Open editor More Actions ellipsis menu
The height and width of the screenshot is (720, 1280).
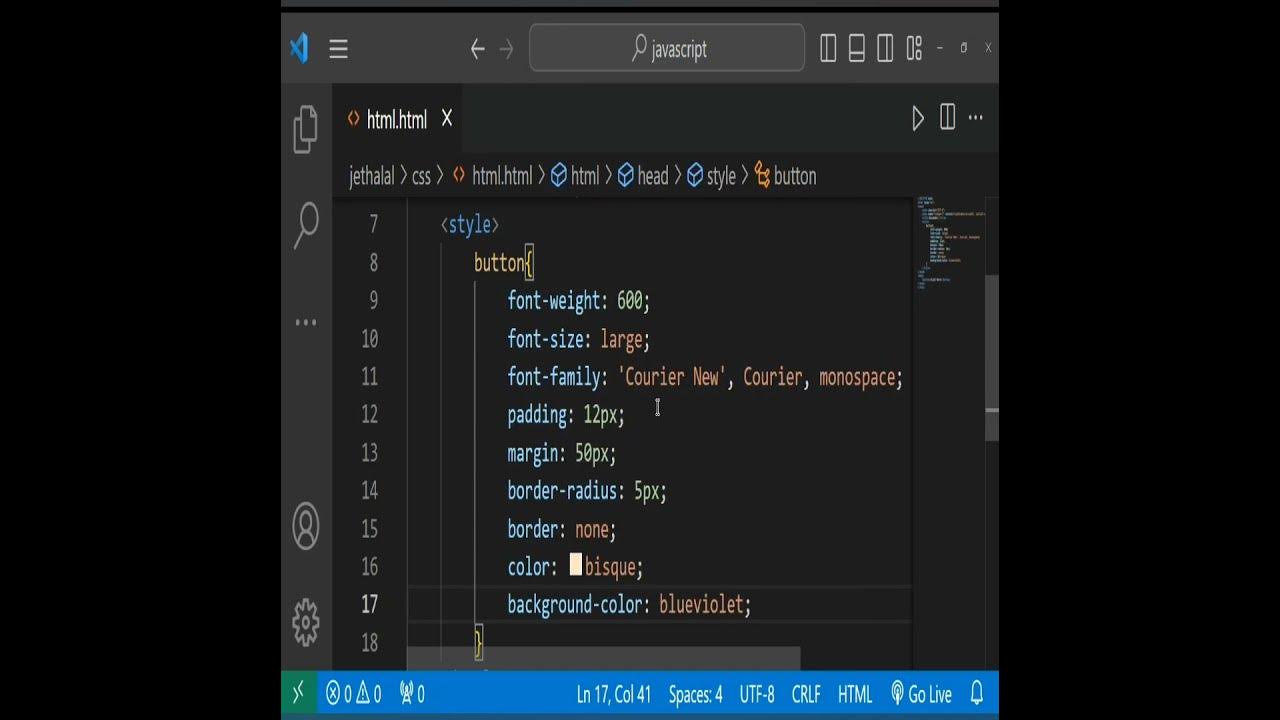pos(976,118)
